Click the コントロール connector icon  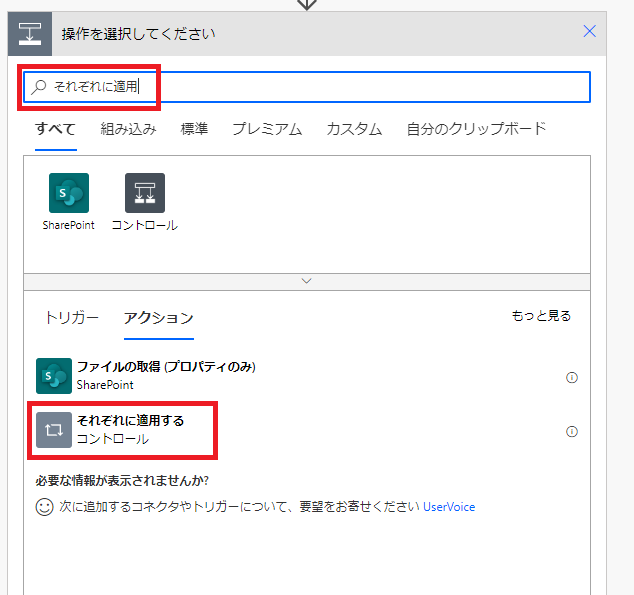tap(145, 193)
